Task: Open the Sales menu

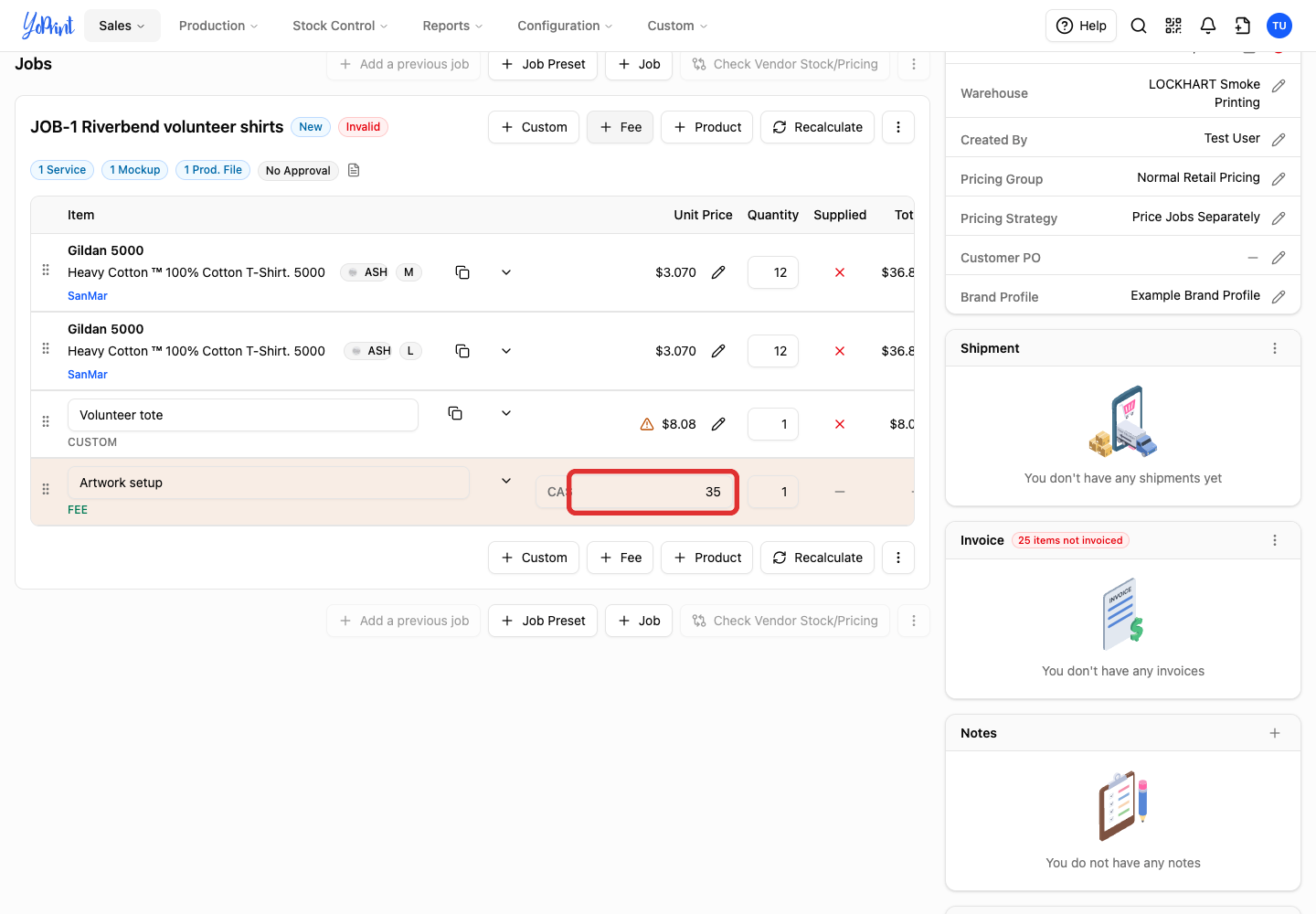Action: (122, 26)
